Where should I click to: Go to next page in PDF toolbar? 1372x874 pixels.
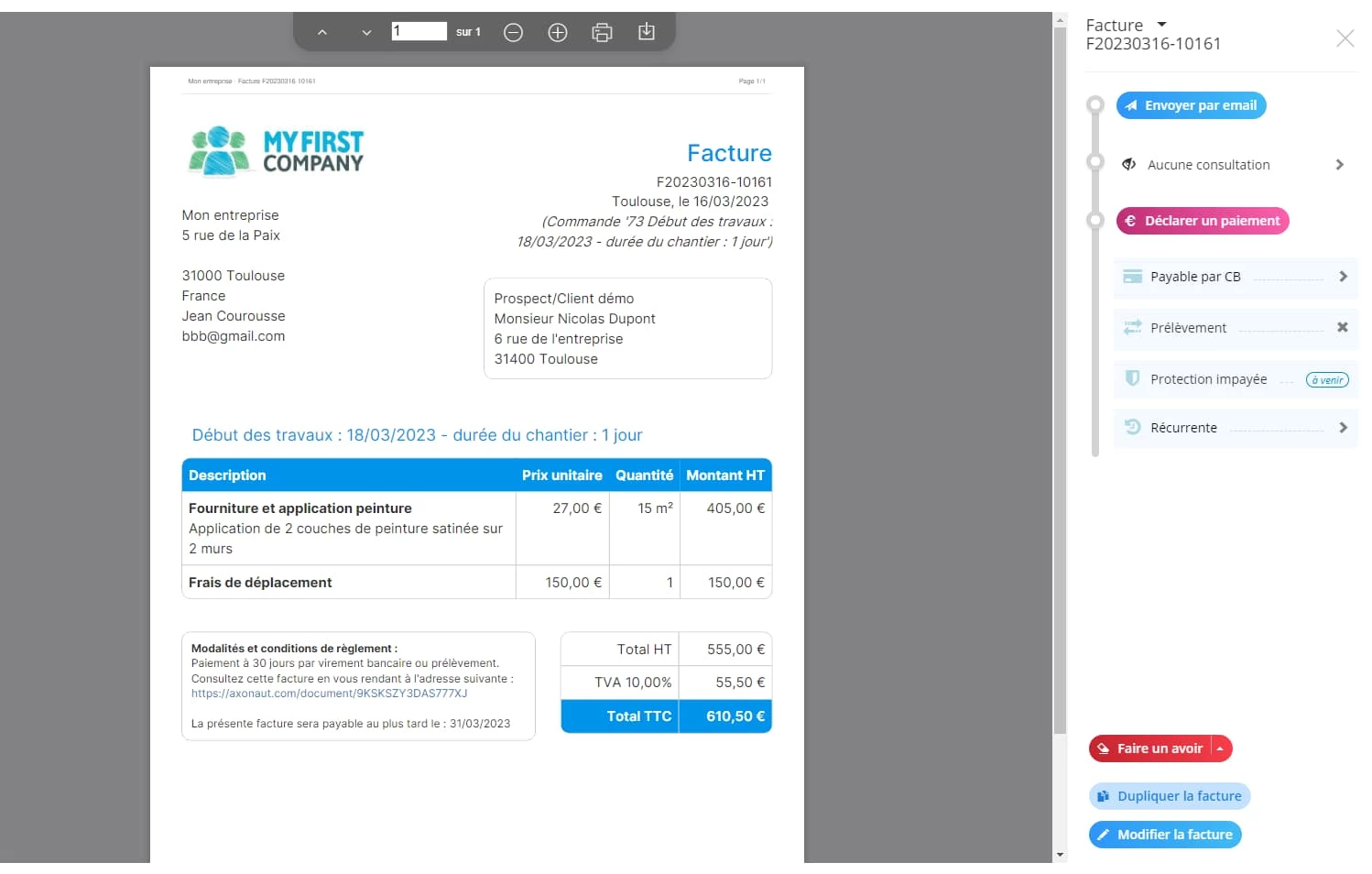pyautogui.click(x=366, y=33)
